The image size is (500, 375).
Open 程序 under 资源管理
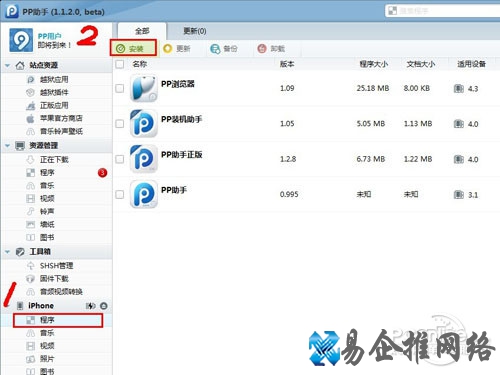point(47,173)
